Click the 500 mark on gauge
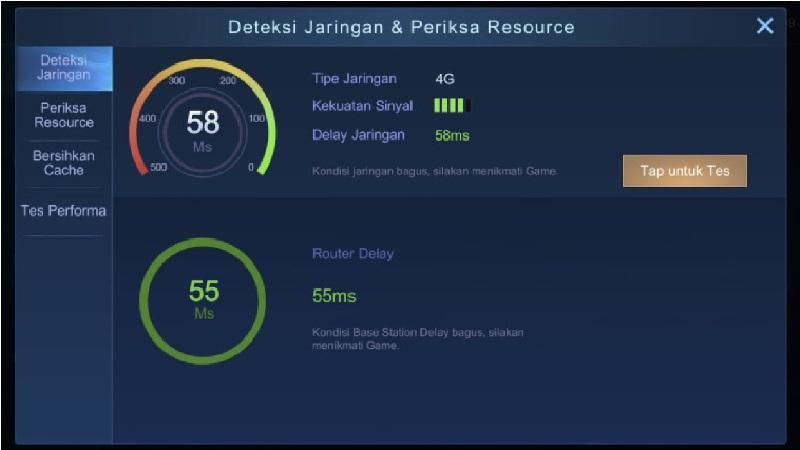The height and width of the screenshot is (450, 800). click(158, 167)
